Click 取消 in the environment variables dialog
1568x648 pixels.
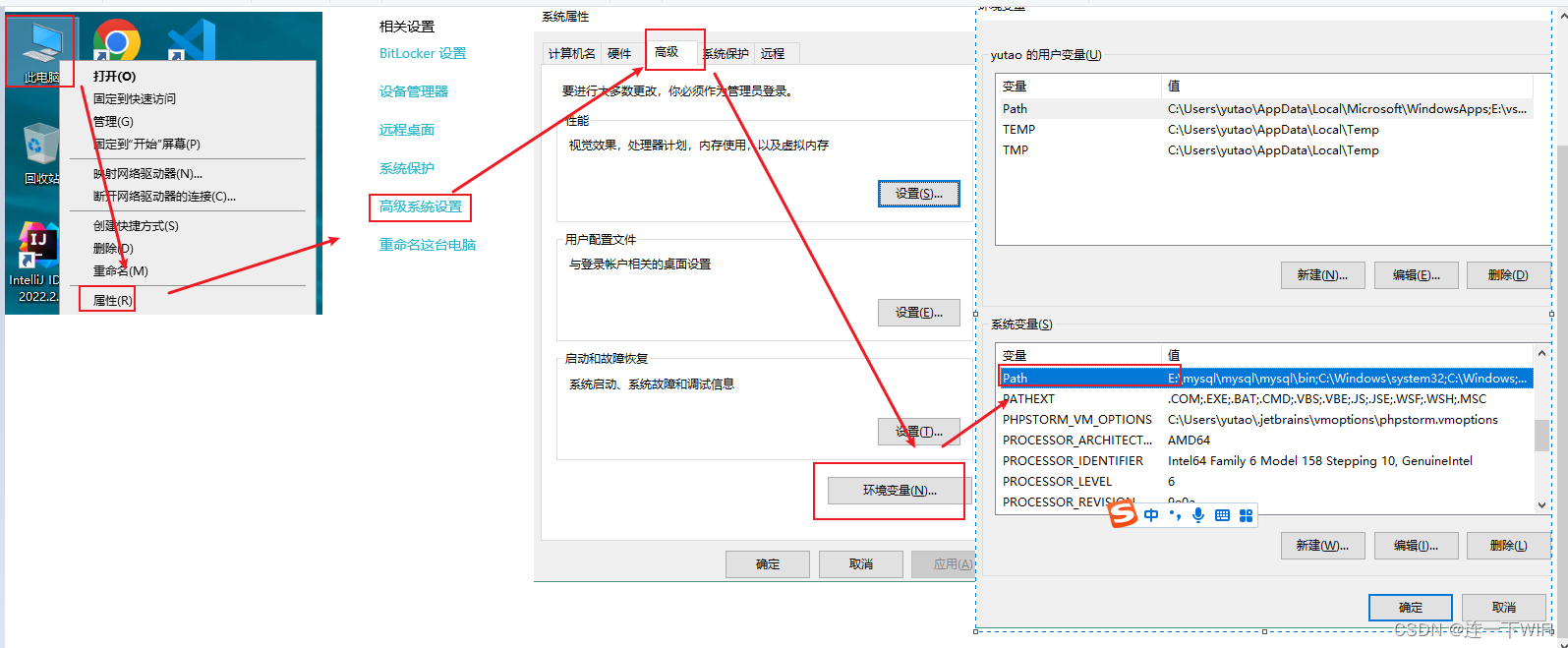(x=1504, y=608)
